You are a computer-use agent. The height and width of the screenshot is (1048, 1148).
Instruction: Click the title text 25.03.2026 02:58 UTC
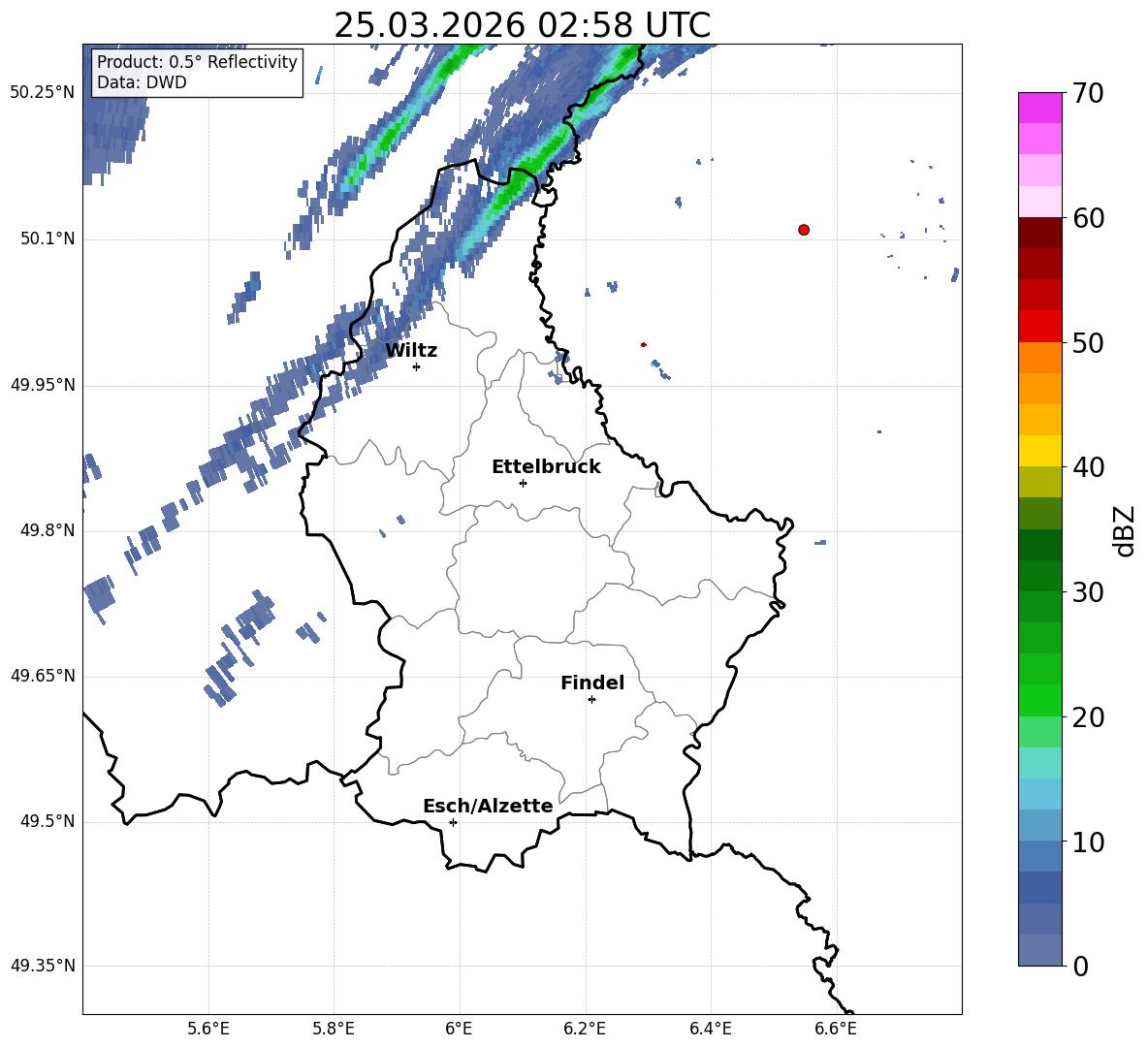point(522,25)
